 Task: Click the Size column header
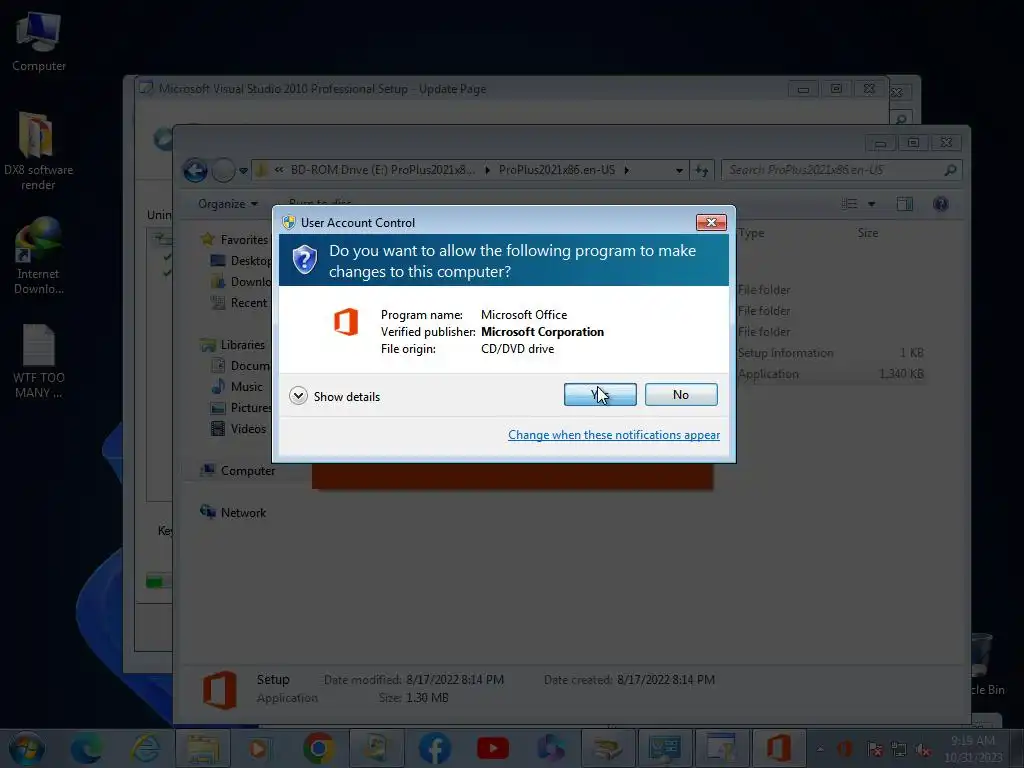click(867, 233)
